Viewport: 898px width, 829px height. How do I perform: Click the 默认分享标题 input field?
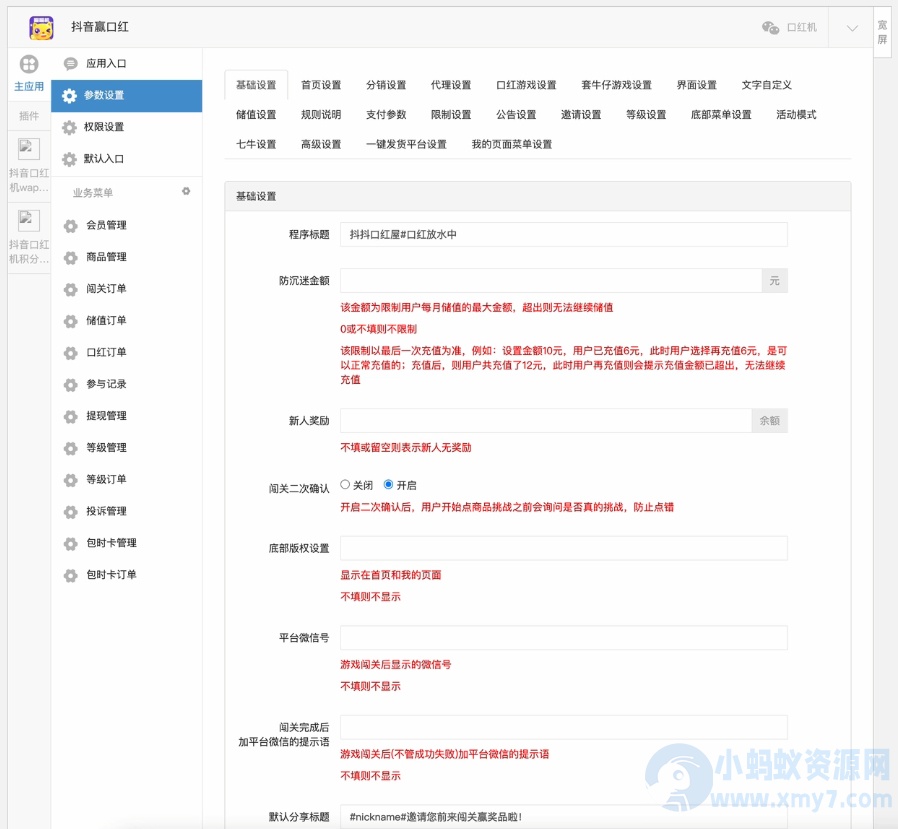564,817
